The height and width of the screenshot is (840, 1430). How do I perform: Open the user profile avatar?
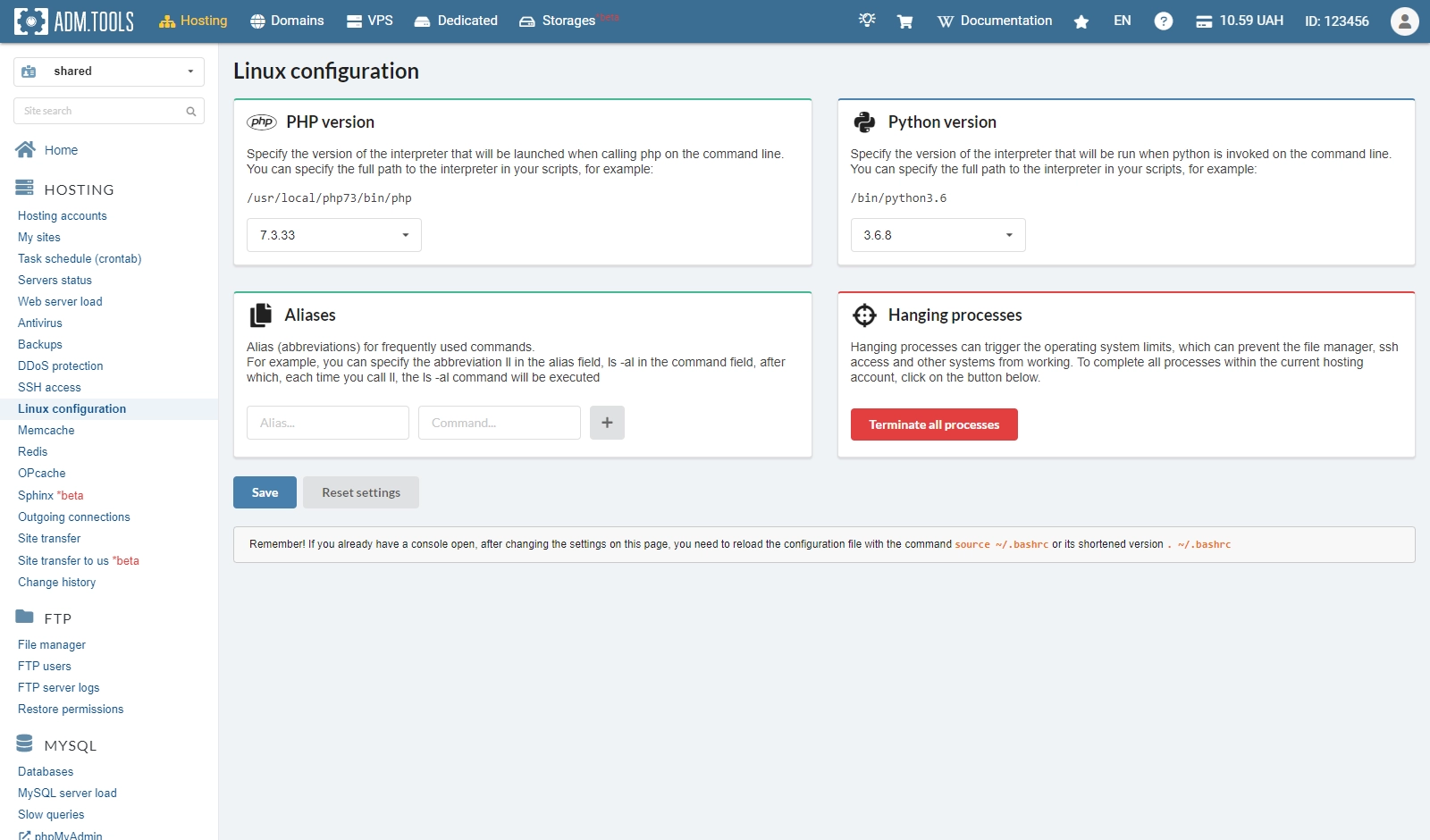[x=1404, y=21]
